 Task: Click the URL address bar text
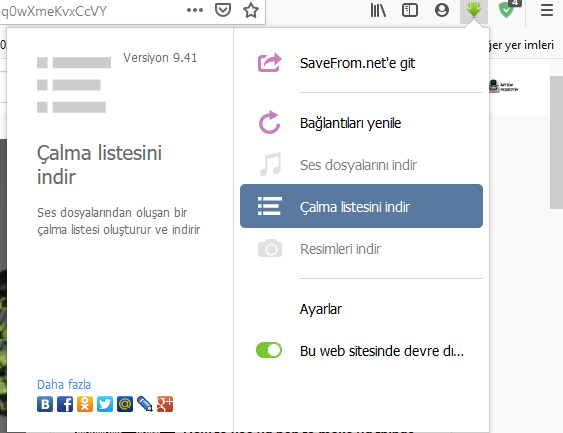[54, 11]
